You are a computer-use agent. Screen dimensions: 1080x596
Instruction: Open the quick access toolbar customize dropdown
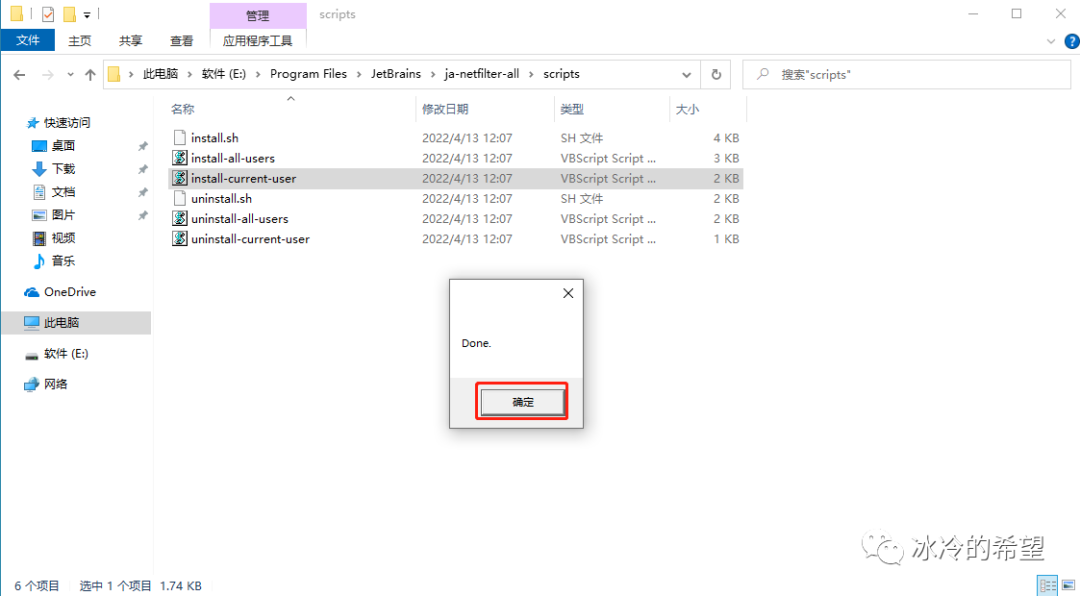87,14
